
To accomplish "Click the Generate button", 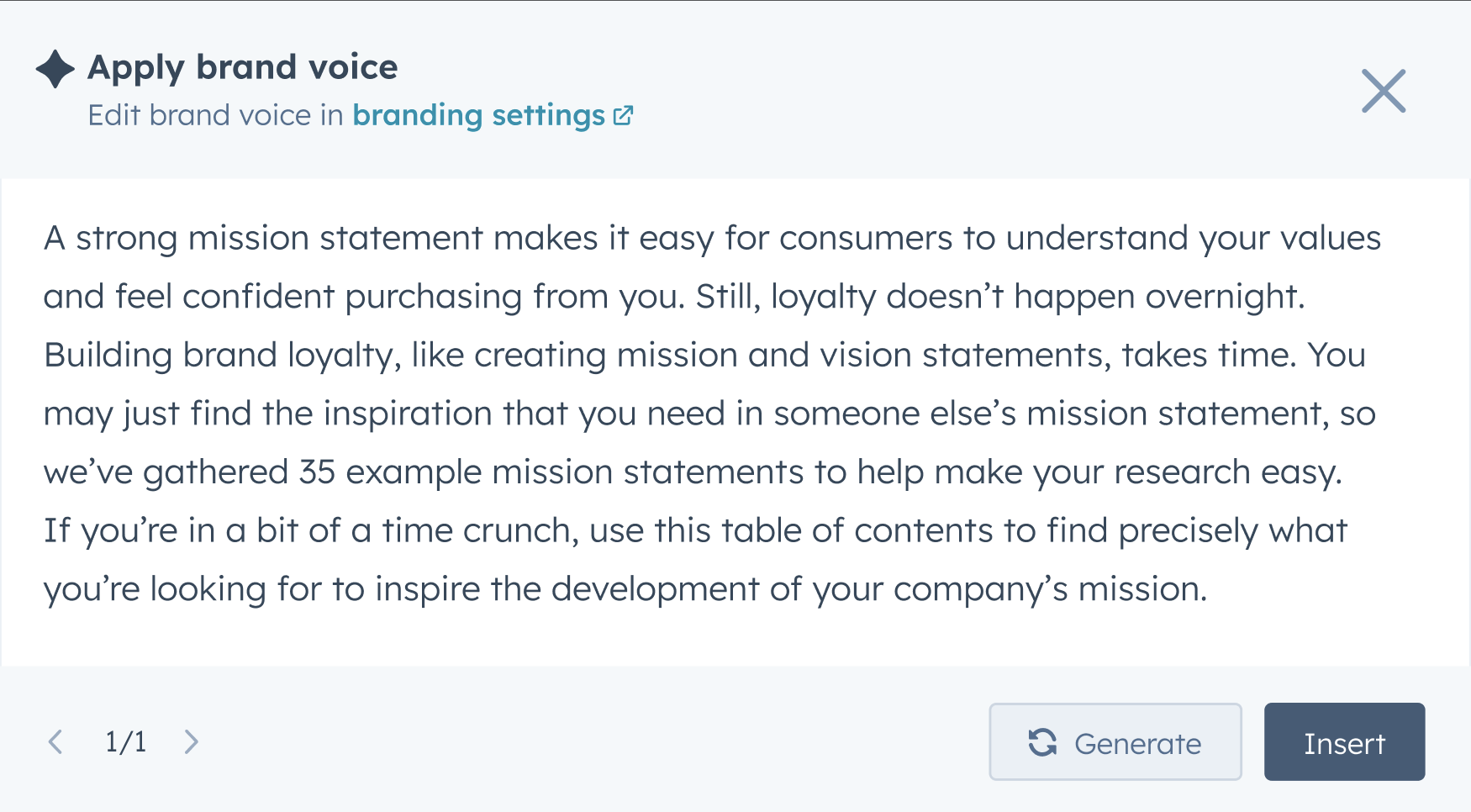I will pos(1115,742).
